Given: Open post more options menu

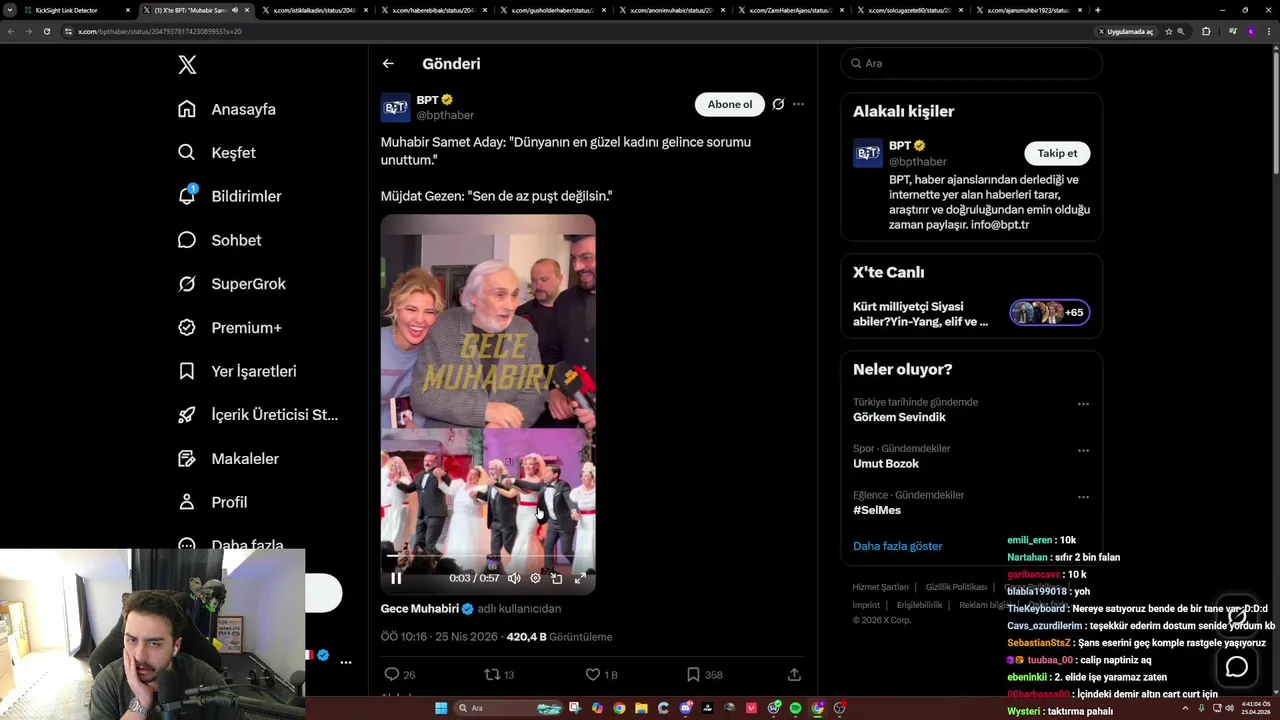Looking at the screenshot, I should pos(798,104).
